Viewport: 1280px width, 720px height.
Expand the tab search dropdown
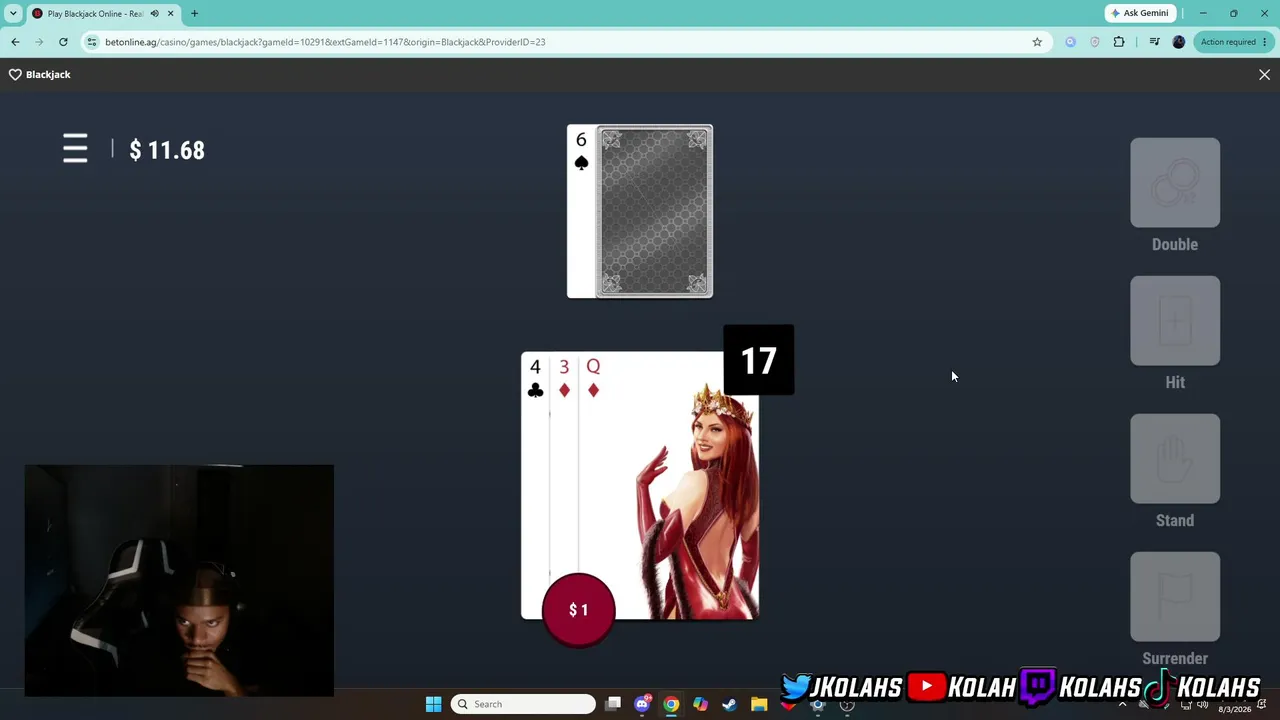tap(13, 14)
